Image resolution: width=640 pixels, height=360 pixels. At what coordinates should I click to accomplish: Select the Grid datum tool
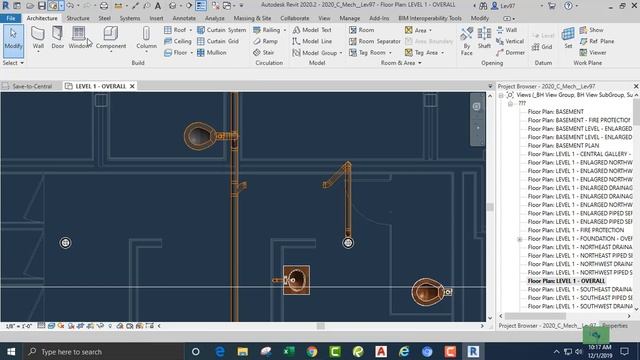tap(542, 47)
